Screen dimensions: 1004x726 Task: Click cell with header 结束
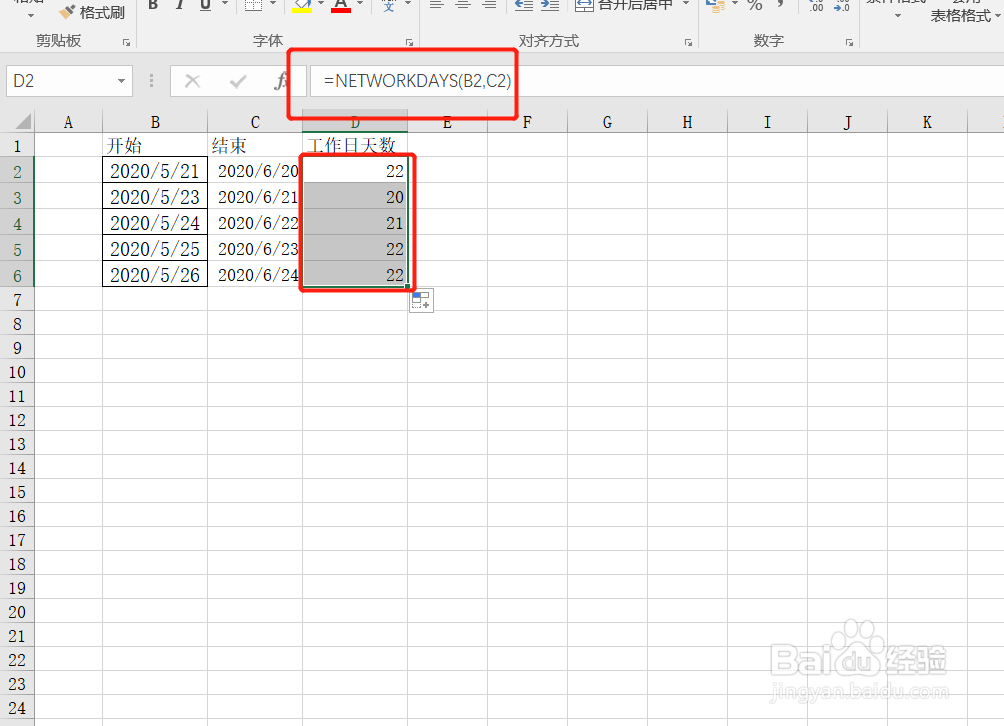(x=255, y=145)
